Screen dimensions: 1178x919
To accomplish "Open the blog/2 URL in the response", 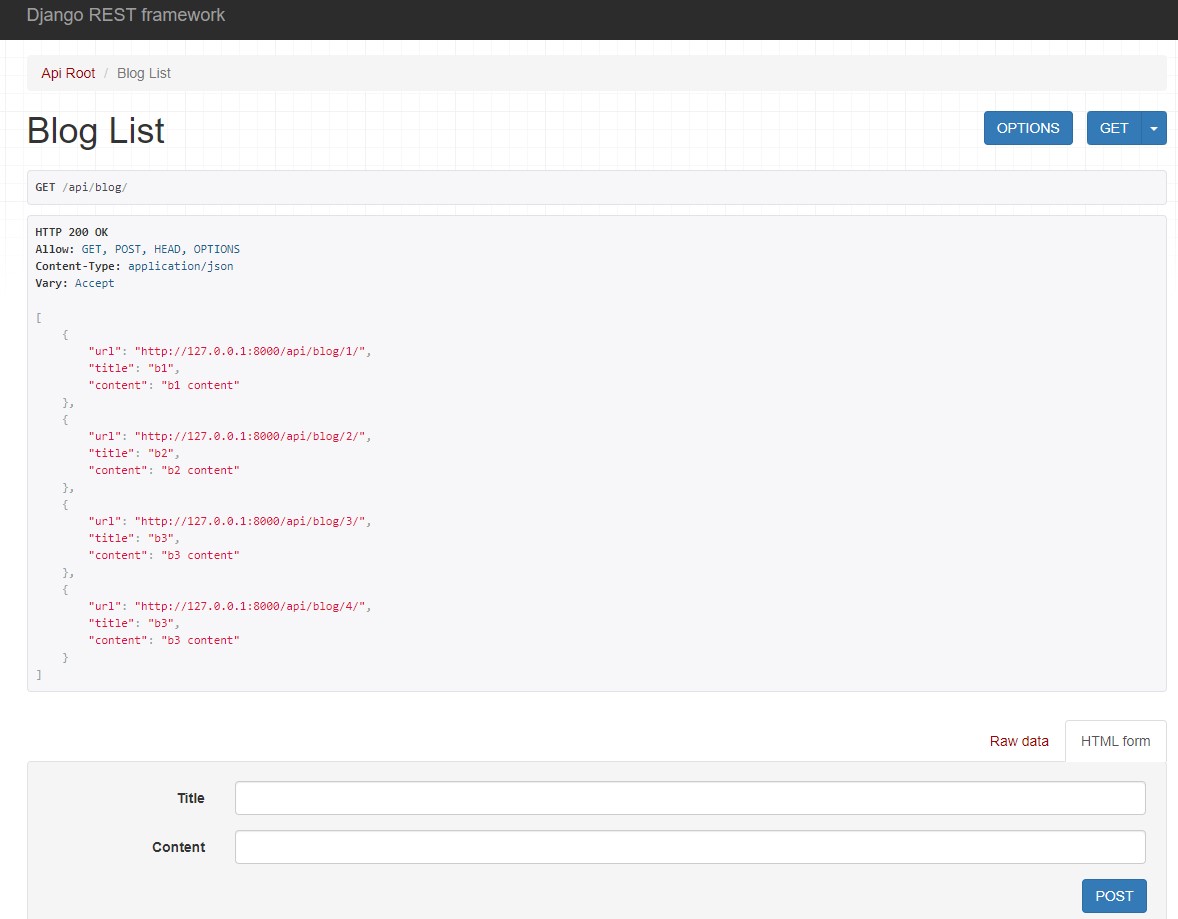I will [252, 436].
